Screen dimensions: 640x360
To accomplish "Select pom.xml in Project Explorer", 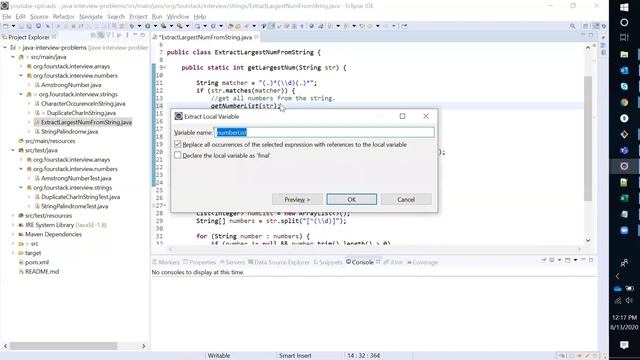I will coord(37,262).
